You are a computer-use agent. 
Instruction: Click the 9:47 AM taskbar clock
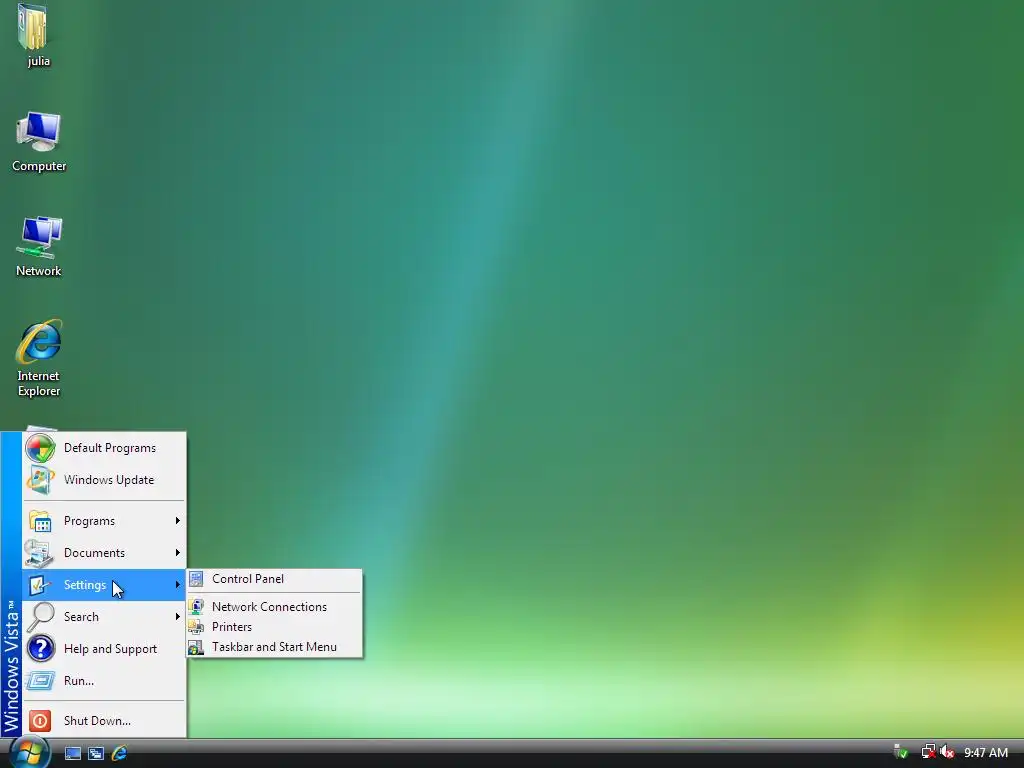click(986, 753)
